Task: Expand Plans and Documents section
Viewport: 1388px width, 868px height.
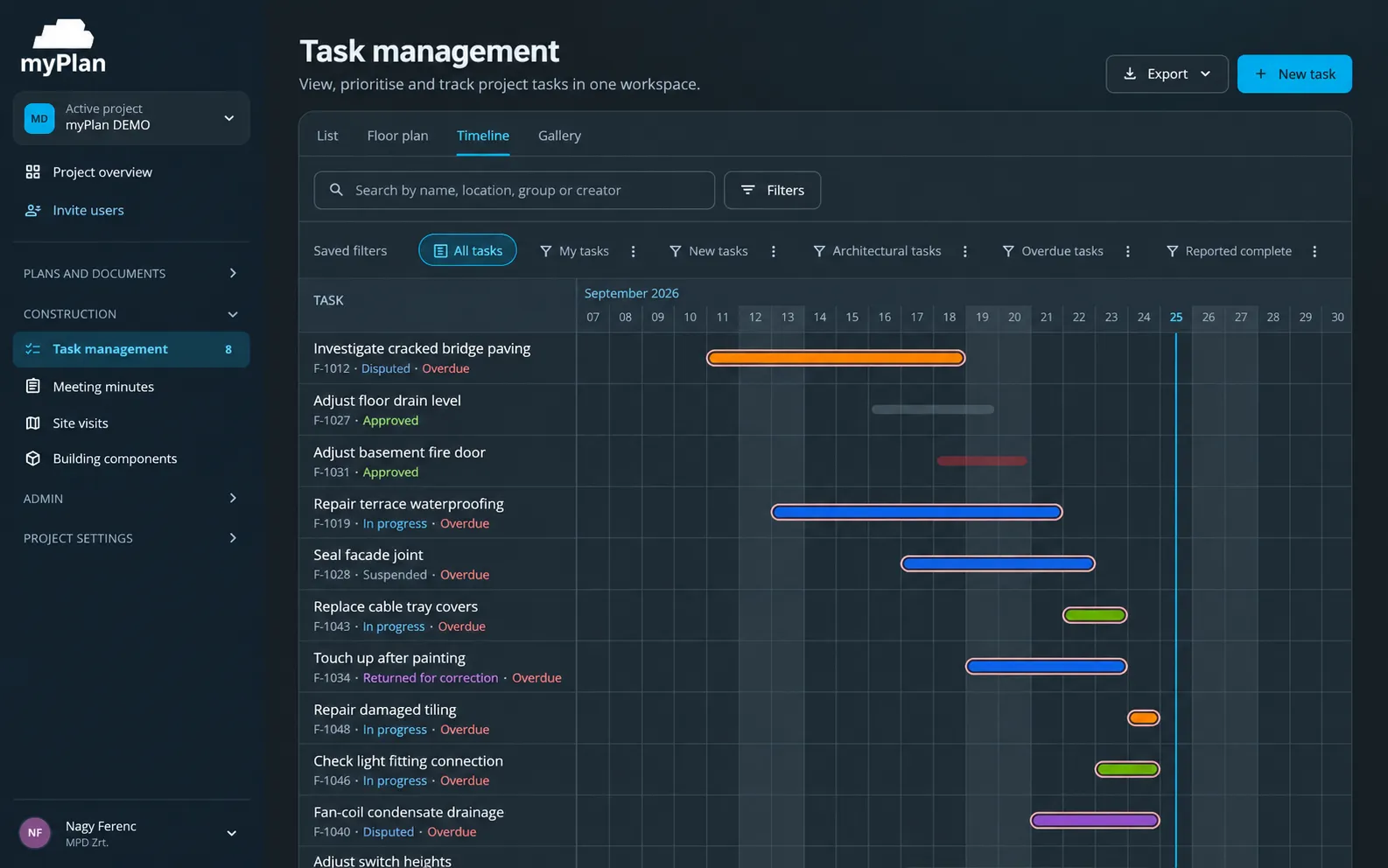Action: pyautogui.click(x=233, y=273)
